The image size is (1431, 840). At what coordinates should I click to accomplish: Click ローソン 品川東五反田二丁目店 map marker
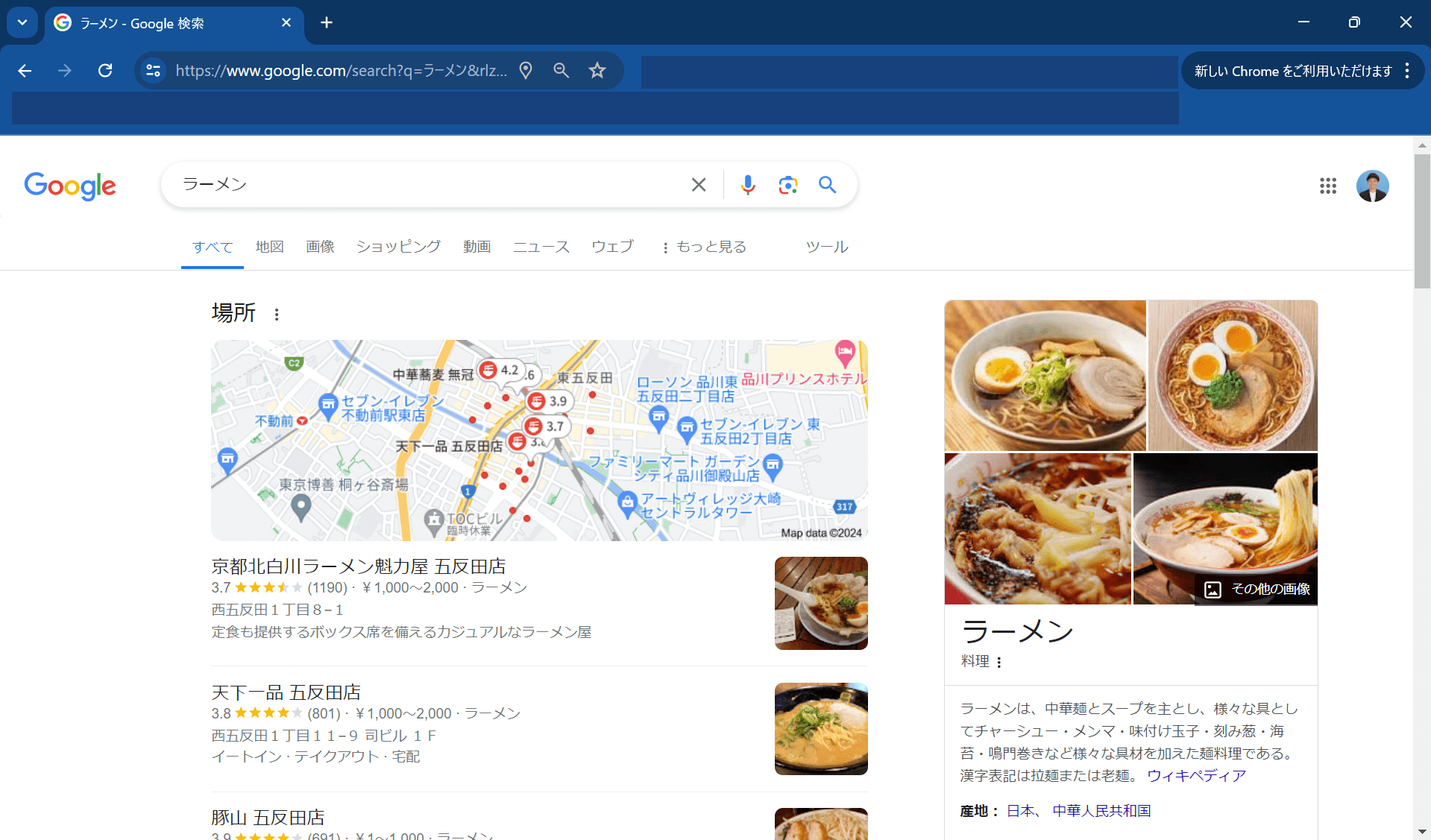click(658, 419)
